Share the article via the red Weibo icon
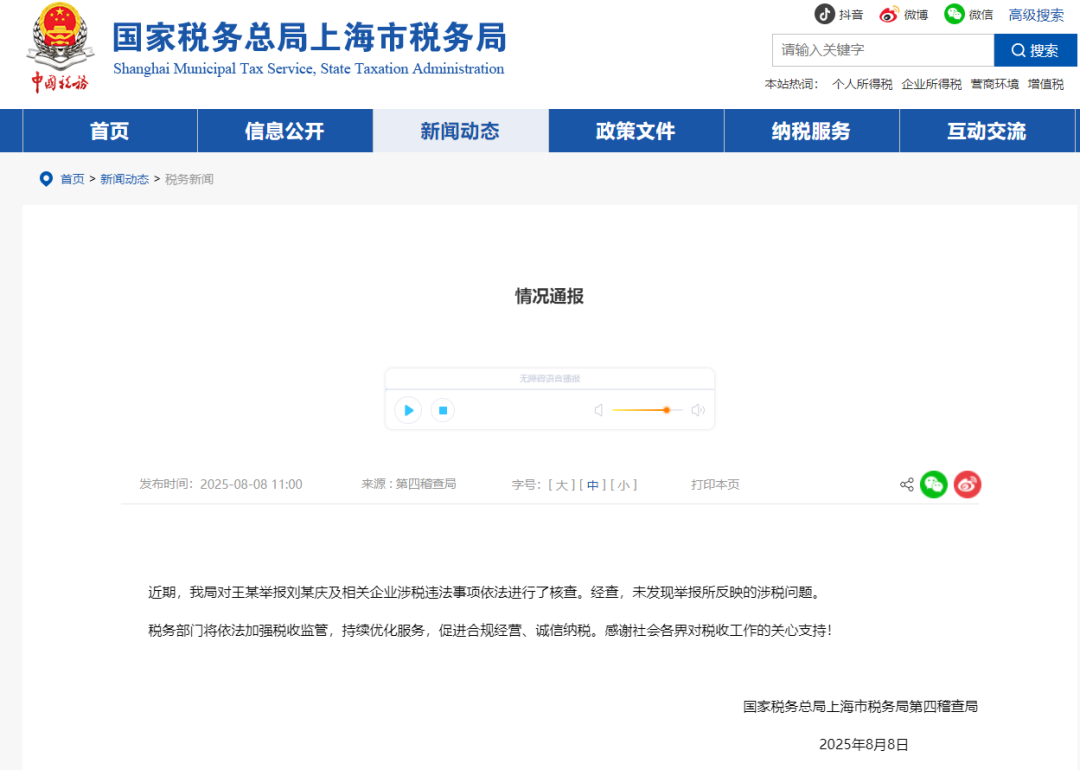 (966, 484)
